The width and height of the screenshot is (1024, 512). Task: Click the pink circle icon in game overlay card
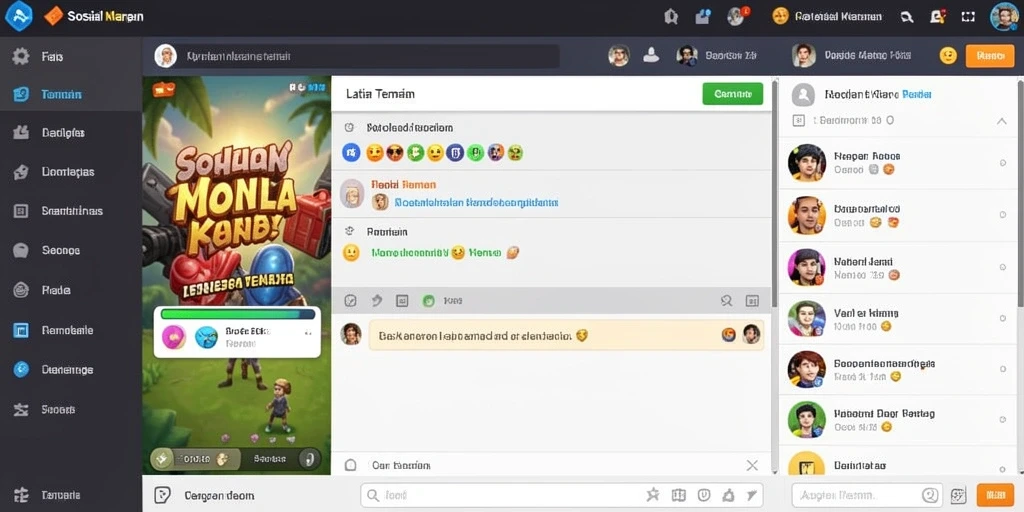[174, 337]
